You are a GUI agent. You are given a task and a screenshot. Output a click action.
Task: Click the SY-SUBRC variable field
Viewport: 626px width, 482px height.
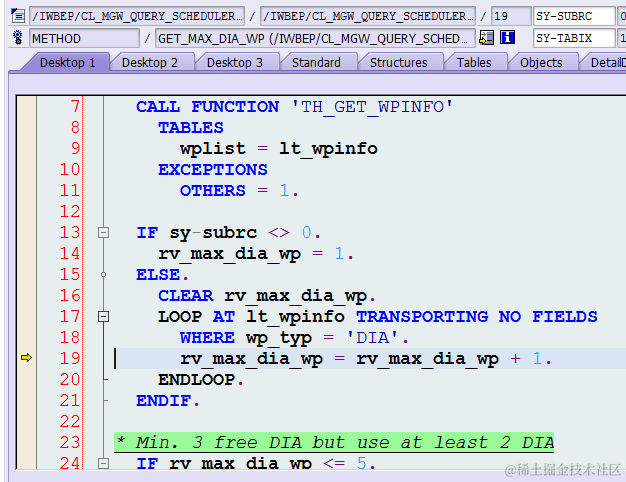point(574,16)
